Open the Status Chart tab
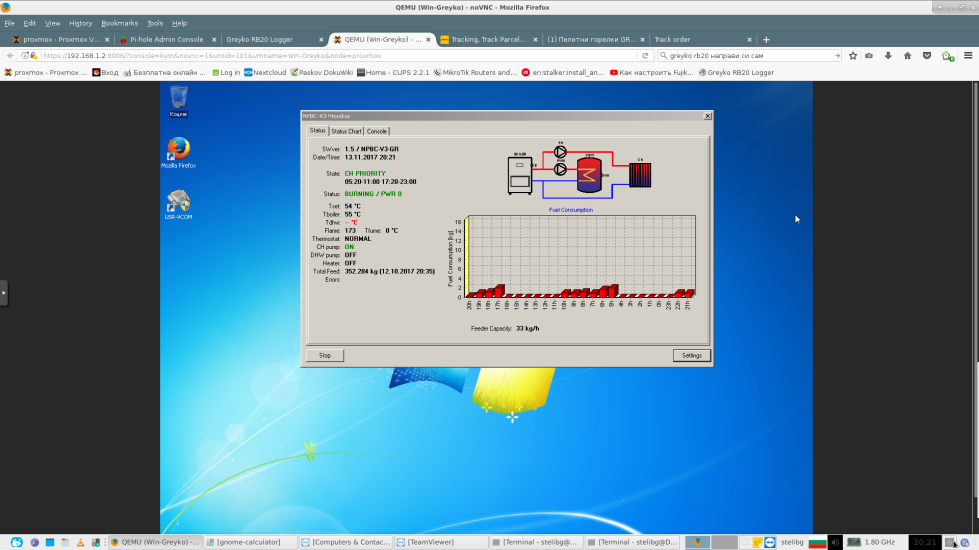 coord(346,131)
